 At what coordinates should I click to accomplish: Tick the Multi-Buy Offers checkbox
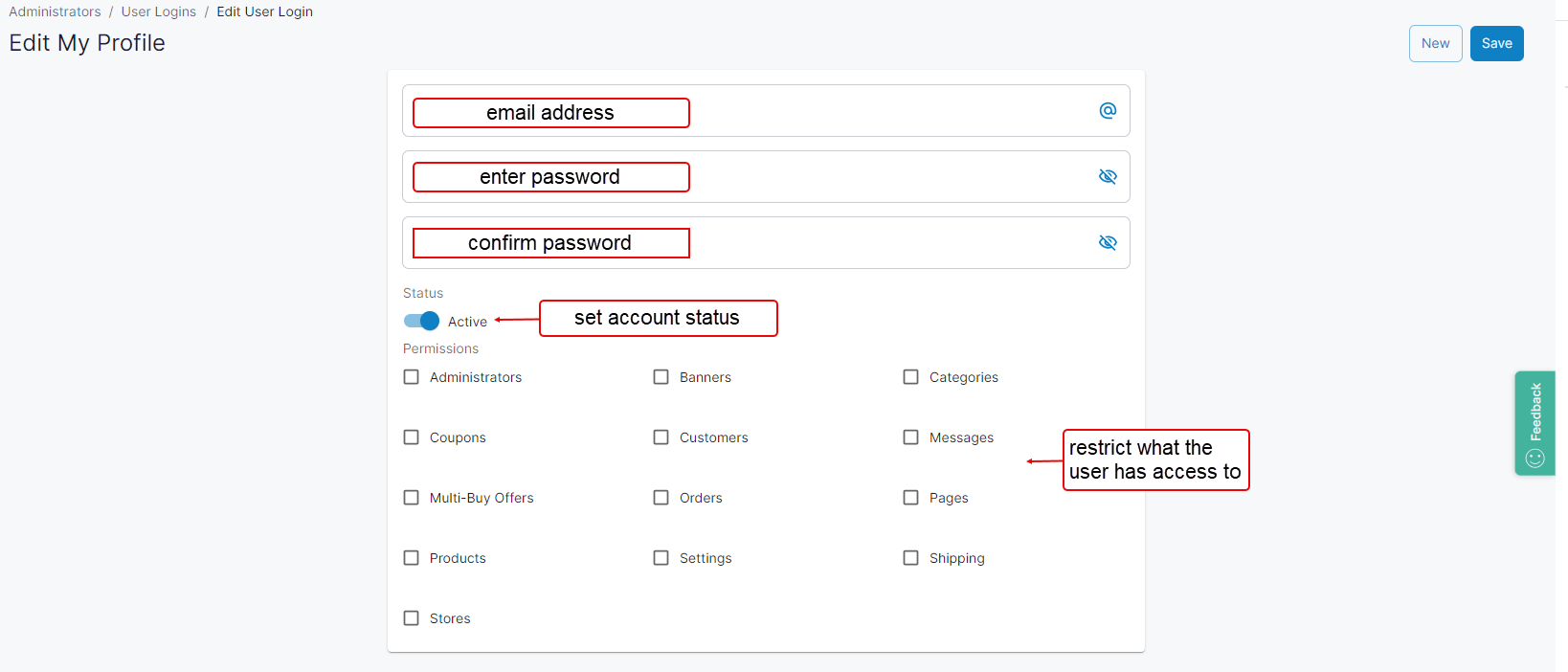(412, 498)
